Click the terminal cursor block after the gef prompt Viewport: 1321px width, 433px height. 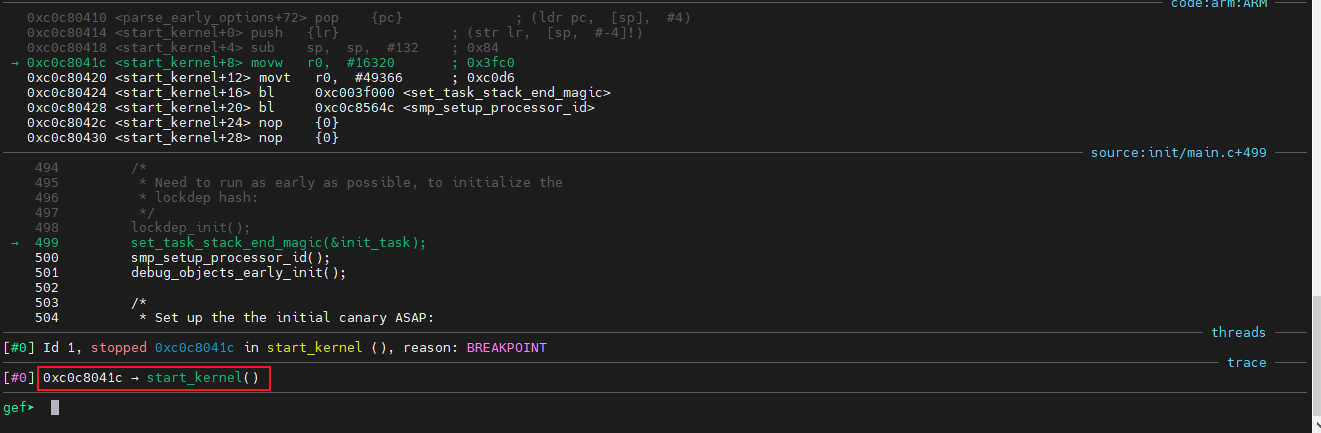pyautogui.click(x=55, y=407)
